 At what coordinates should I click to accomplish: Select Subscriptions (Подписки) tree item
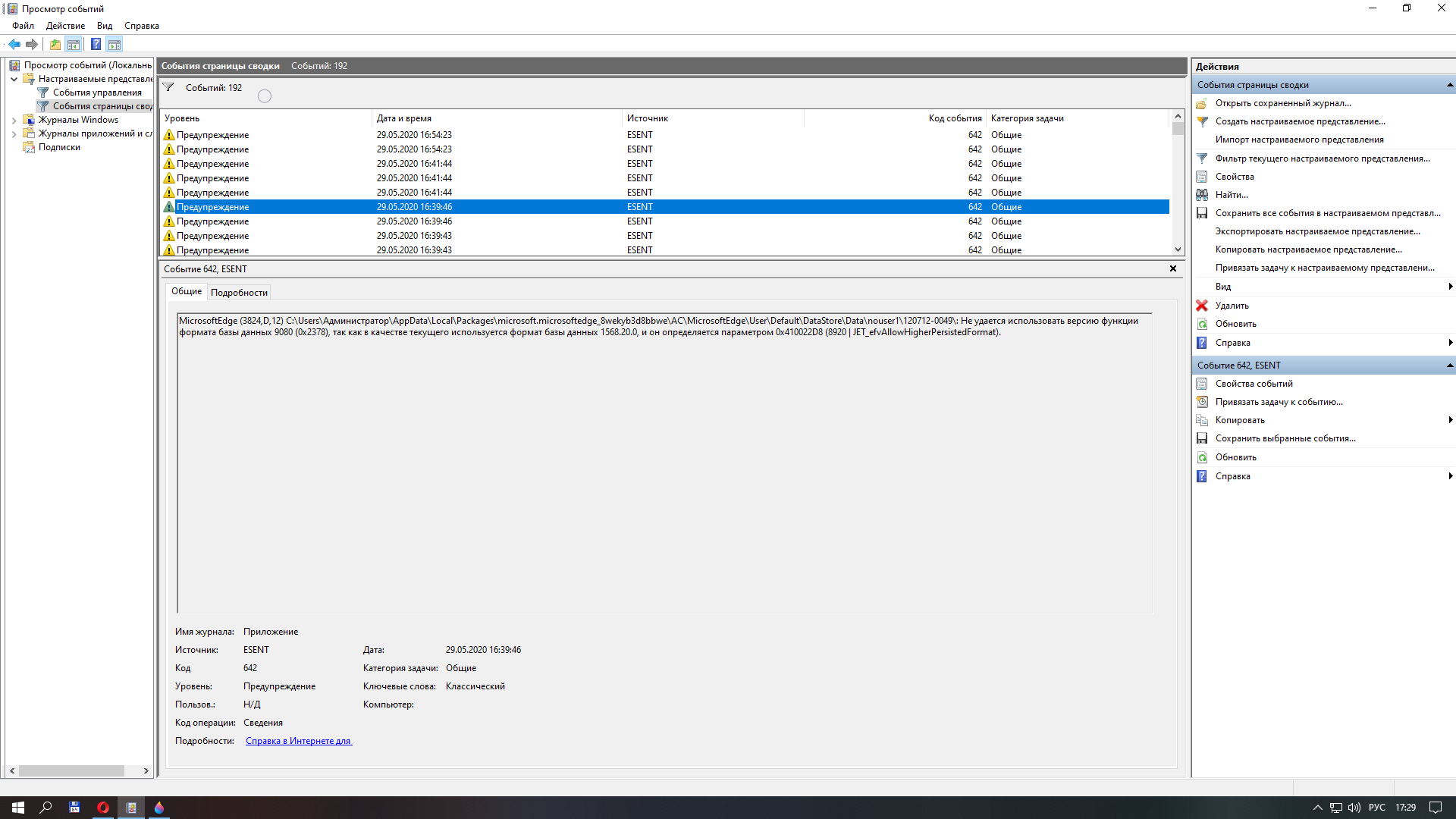click(x=59, y=147)
